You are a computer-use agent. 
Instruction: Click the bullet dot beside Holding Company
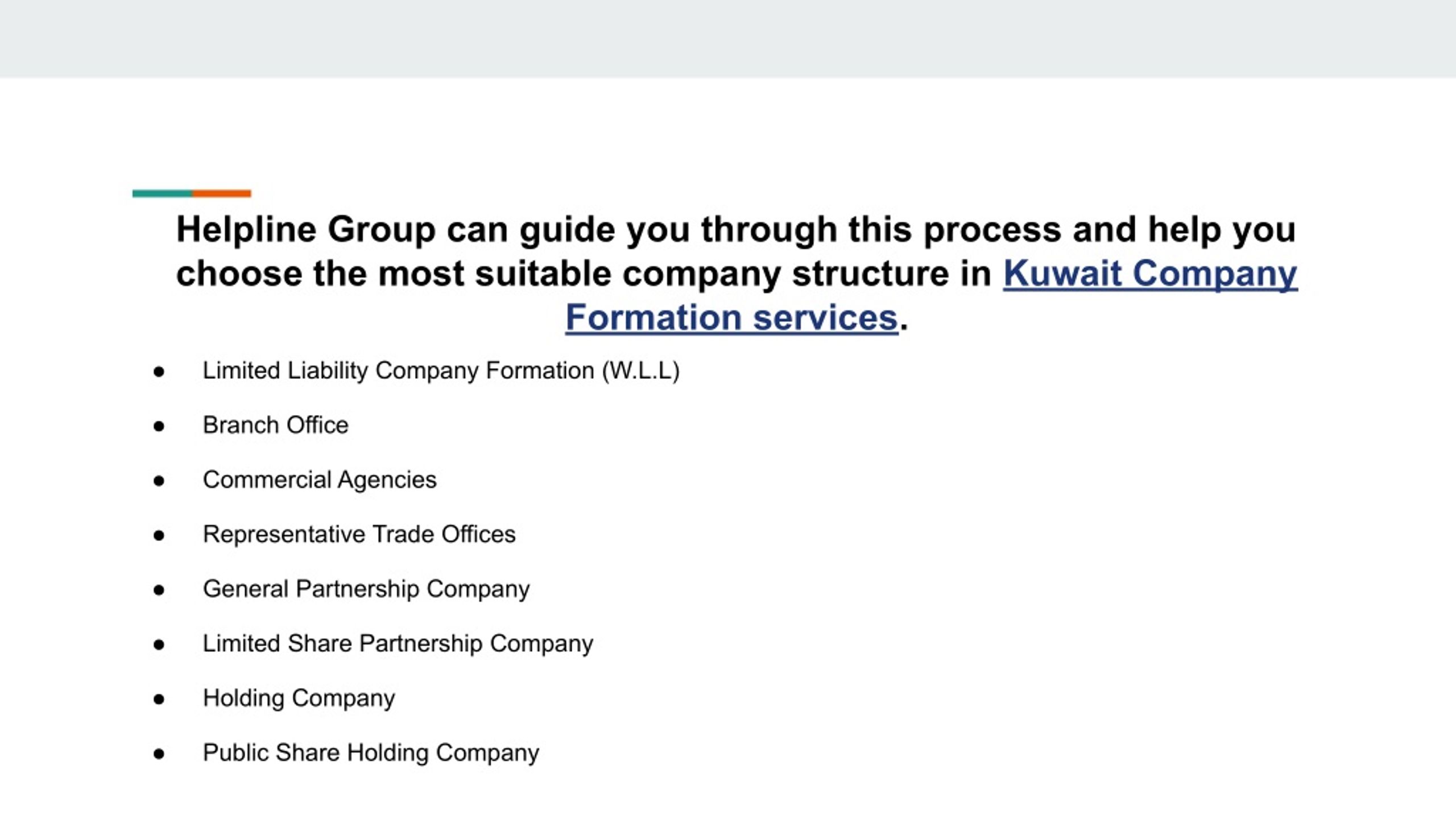159,698
